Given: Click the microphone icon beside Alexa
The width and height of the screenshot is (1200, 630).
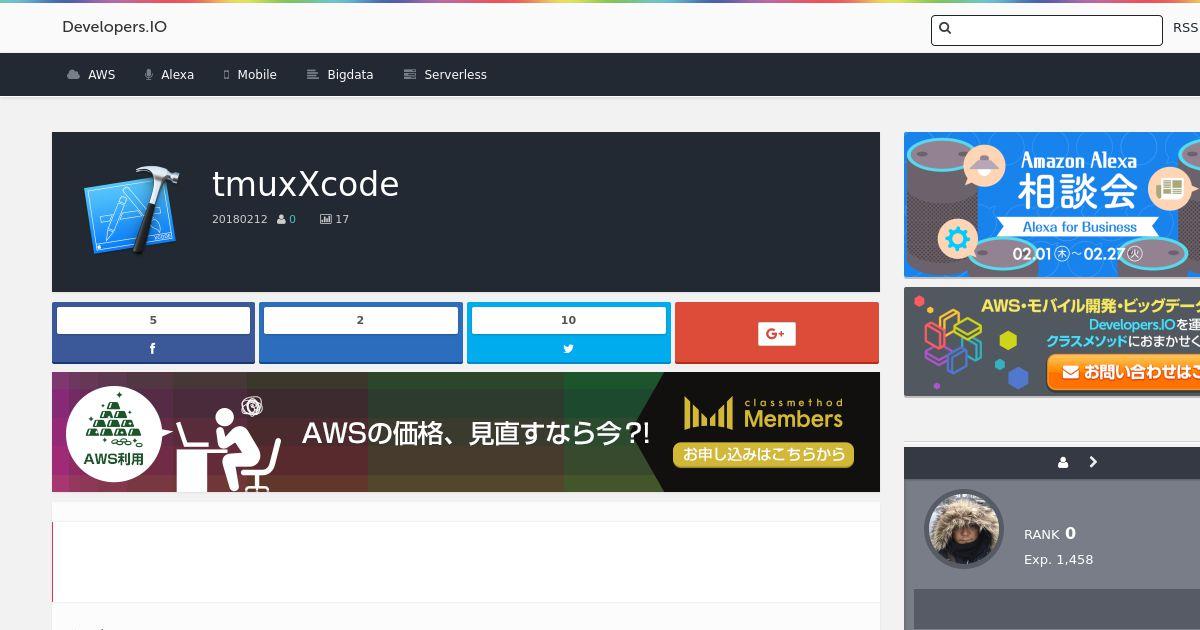Looking at the screenshot, I should coord(148,75).
